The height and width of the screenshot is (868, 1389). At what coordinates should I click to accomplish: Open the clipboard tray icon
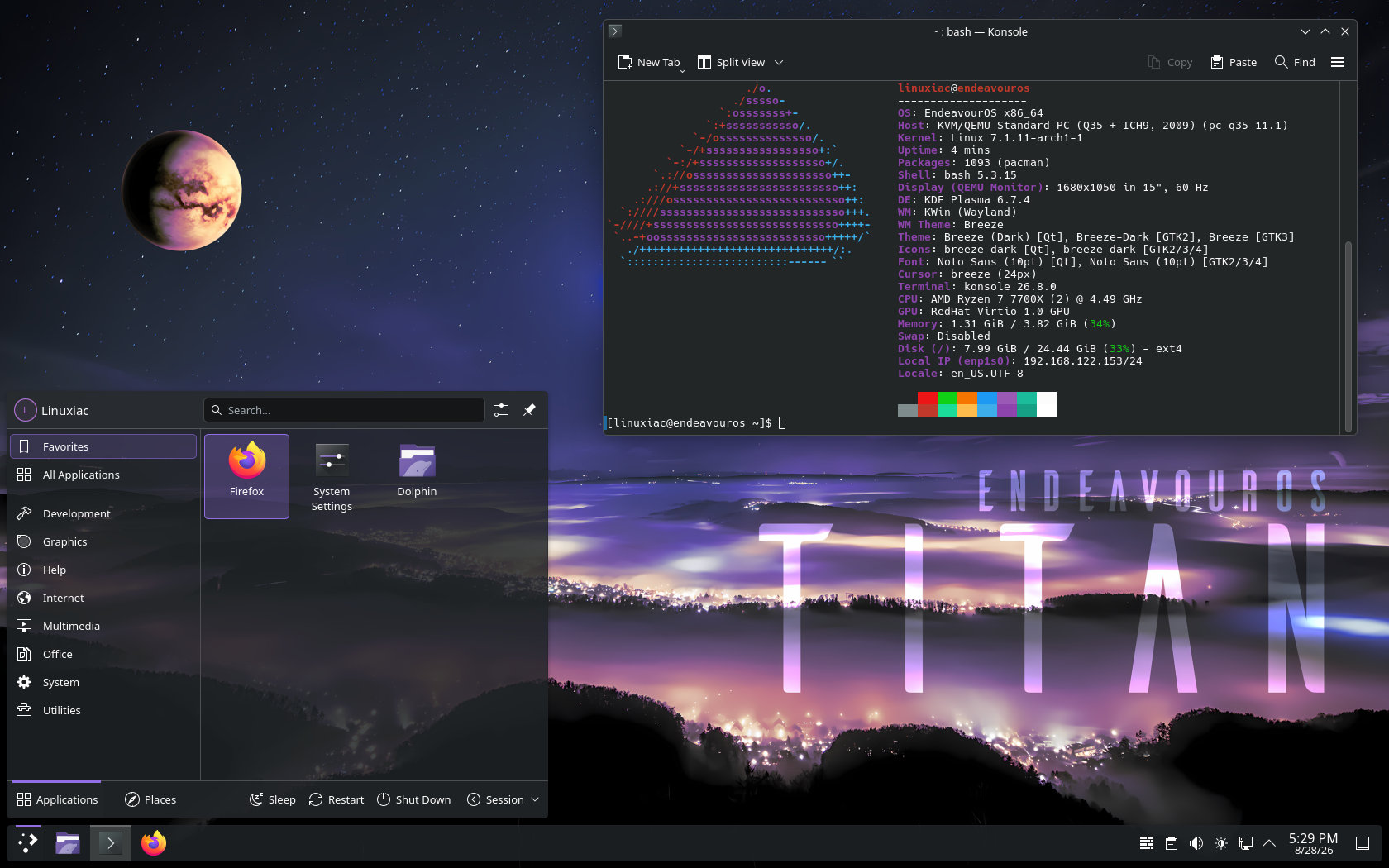click(1172, 843)
